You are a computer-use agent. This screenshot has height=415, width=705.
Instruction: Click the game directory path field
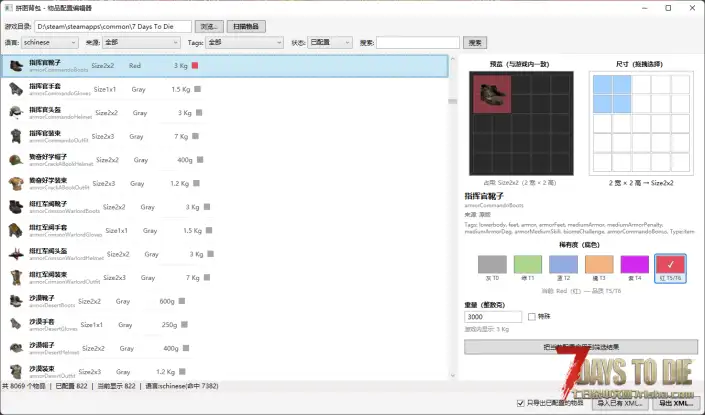pos(113,27)
